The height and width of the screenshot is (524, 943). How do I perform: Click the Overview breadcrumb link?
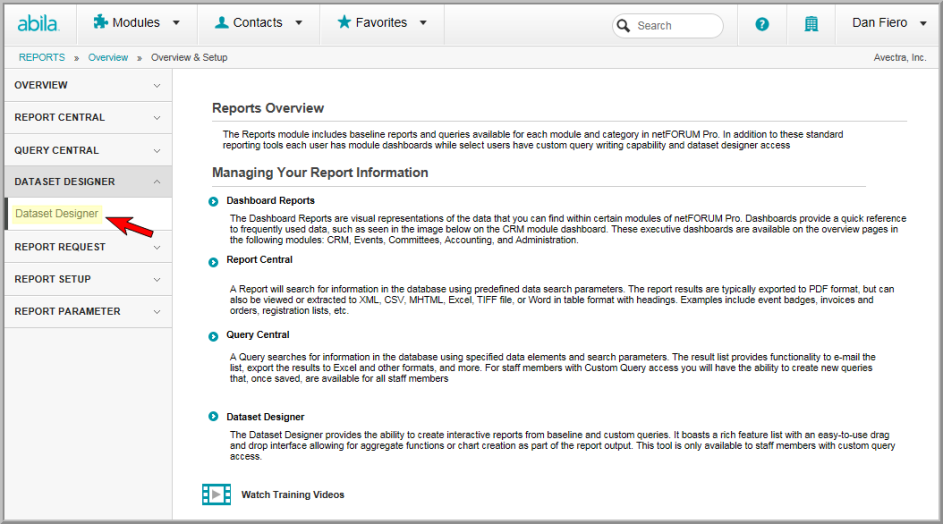[x=108, y=57]
